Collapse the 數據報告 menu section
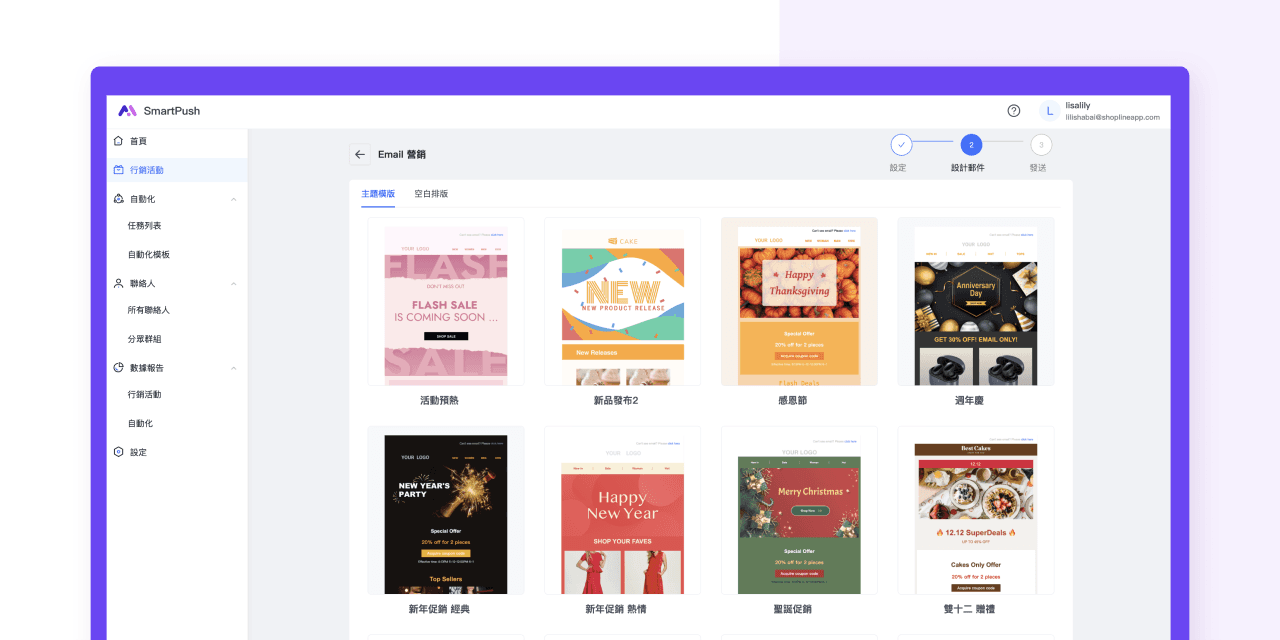The width and height of the screenshot is (1280, 640). pos(234,368)
